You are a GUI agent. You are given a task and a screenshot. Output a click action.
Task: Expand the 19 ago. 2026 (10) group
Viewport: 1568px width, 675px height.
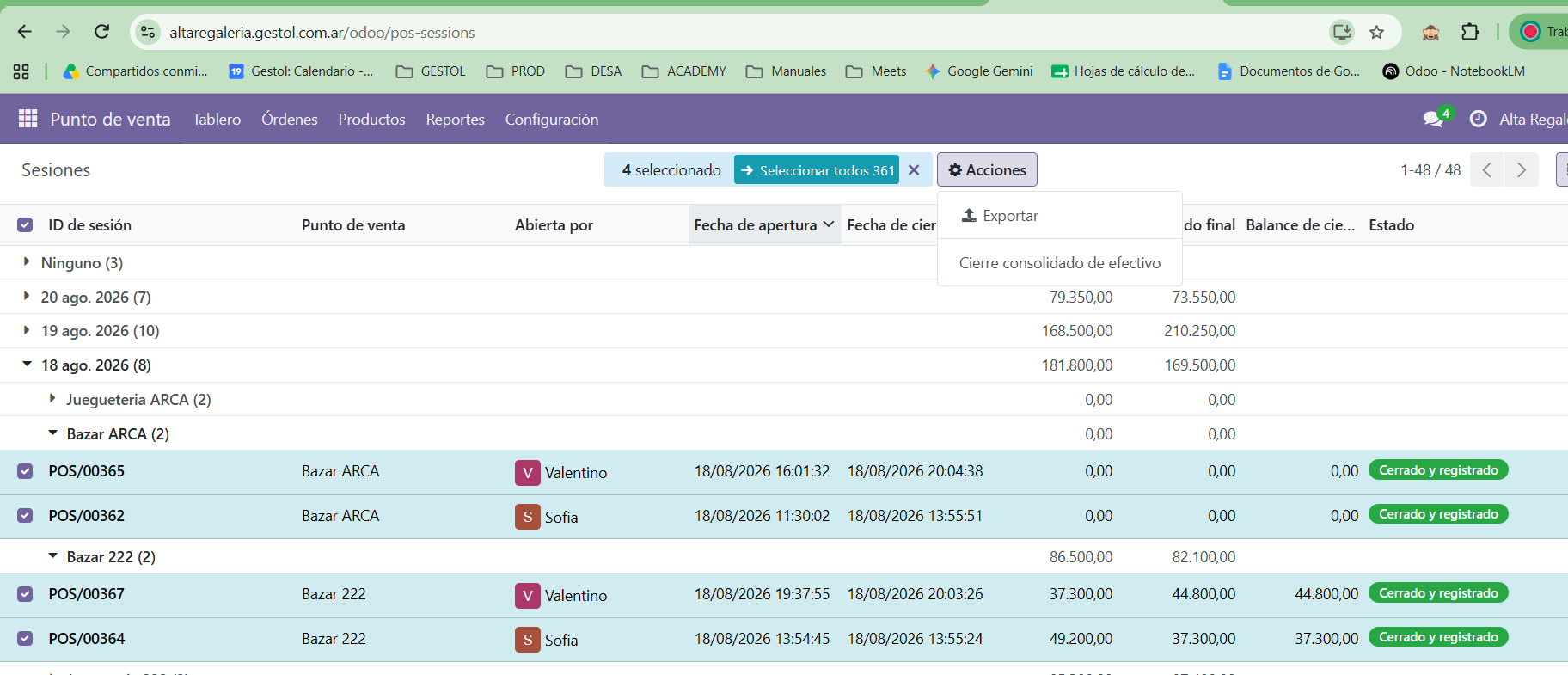click(x=100, y=331)
